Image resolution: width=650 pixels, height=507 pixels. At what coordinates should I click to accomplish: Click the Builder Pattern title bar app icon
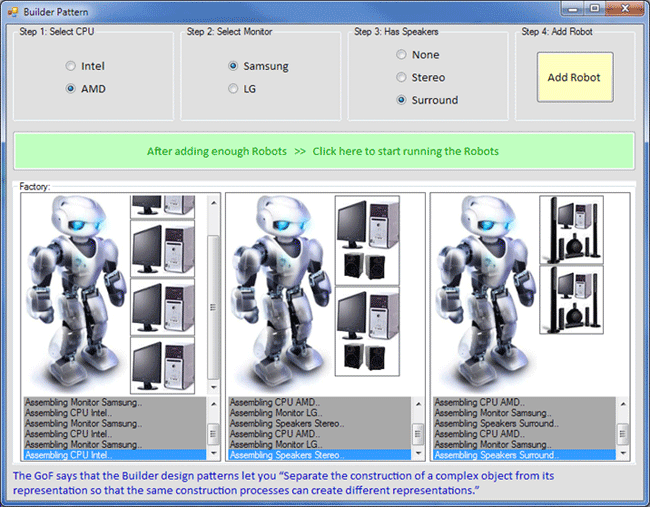pyautogui.click(x=13, y=12)
